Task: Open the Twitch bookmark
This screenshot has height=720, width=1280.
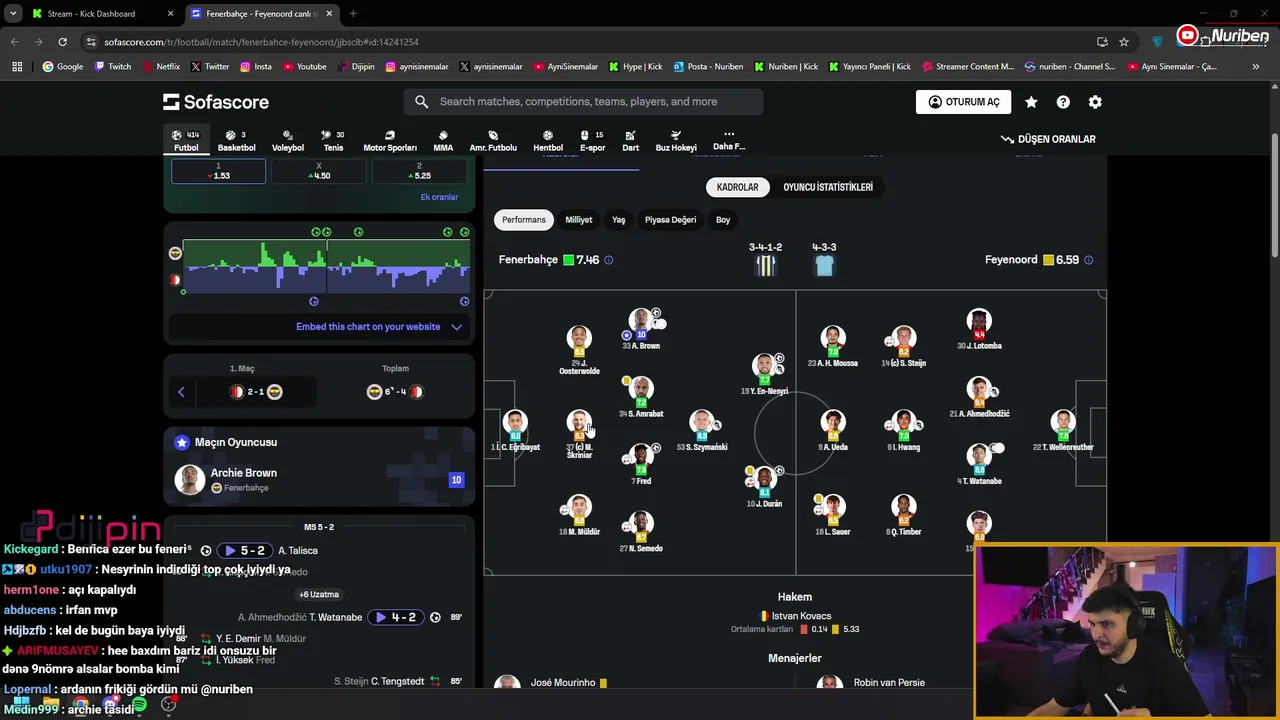Action: 113,67
